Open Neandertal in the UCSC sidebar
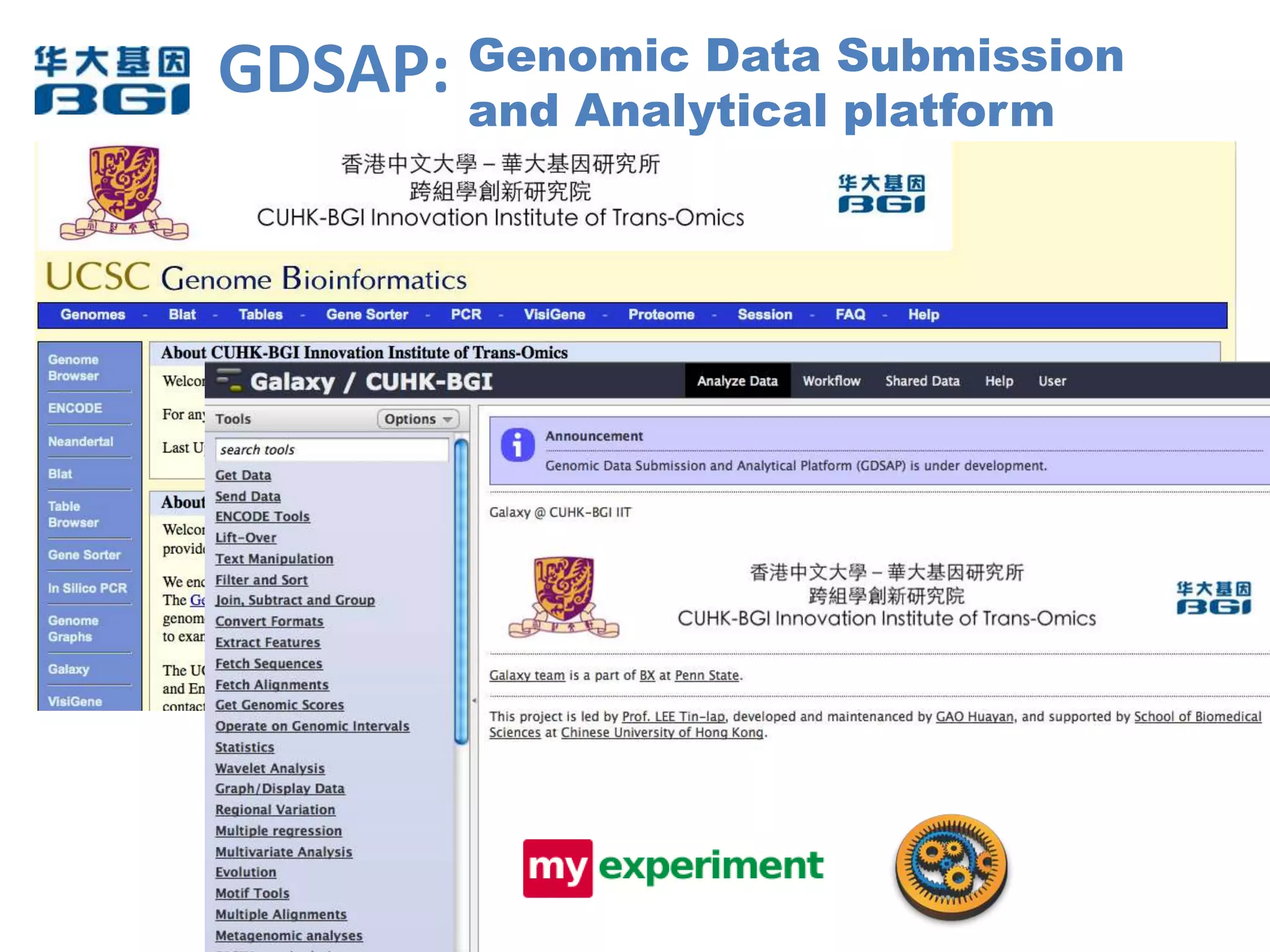The width and height of the screenshot is (1270, 952). tap(81, 441)
